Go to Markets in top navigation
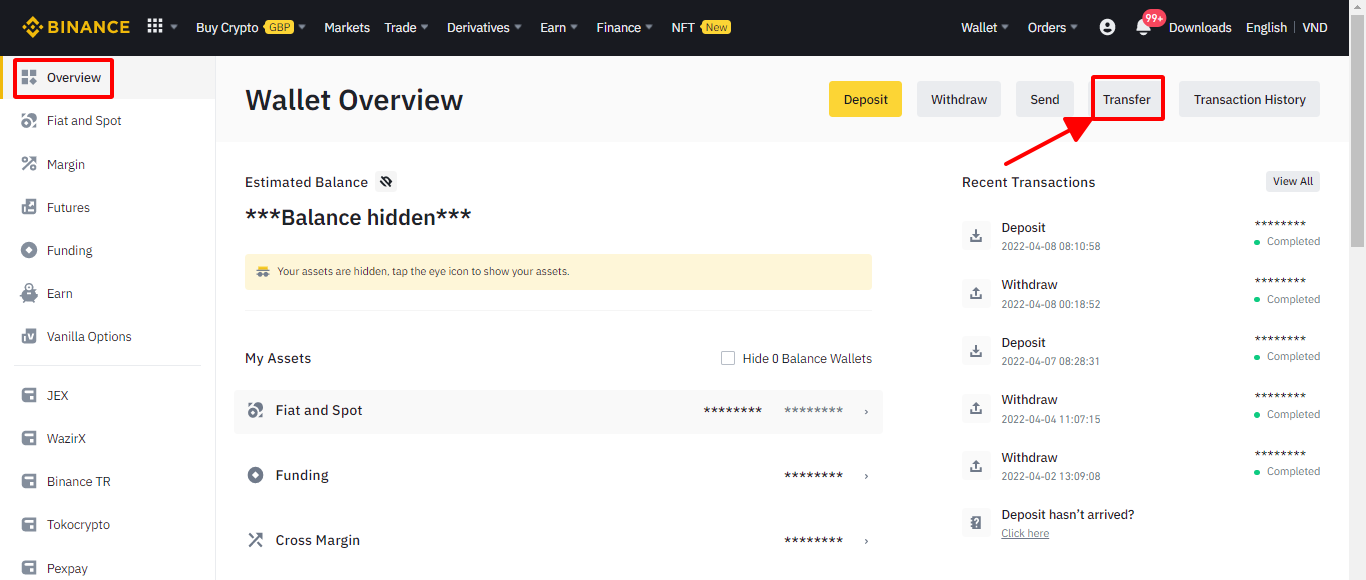The image size is (1366, 580). point(347,27)
